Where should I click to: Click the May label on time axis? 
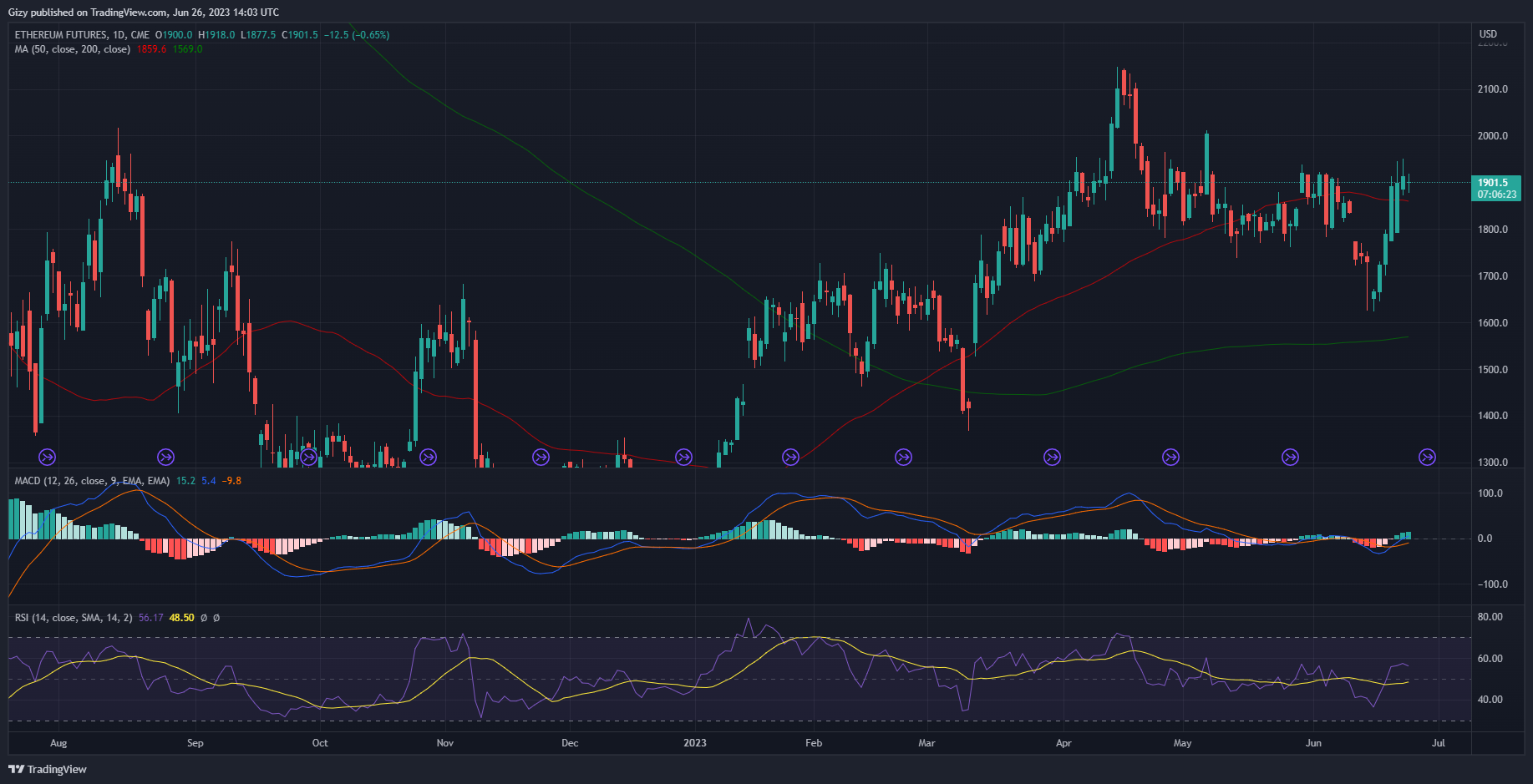pyautogui.click(x=1182, y=743)
